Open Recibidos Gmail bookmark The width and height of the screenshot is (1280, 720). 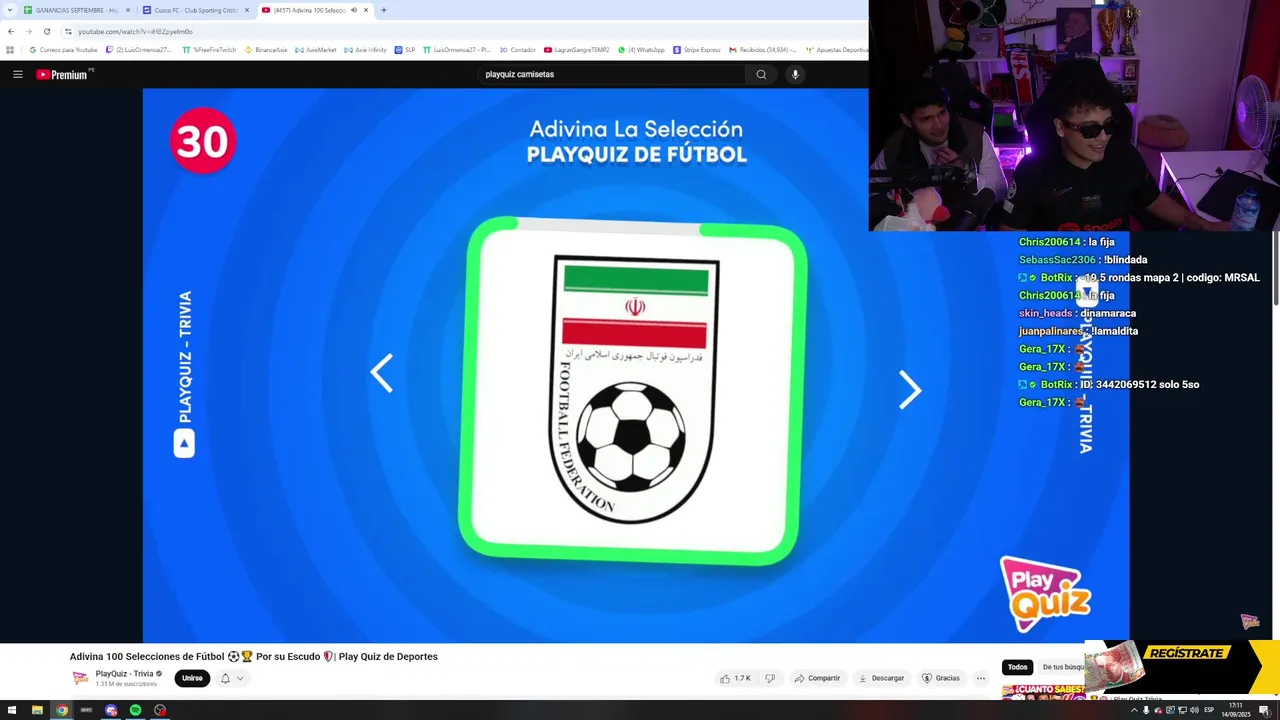pyautogui.click(x=763, y=49)
